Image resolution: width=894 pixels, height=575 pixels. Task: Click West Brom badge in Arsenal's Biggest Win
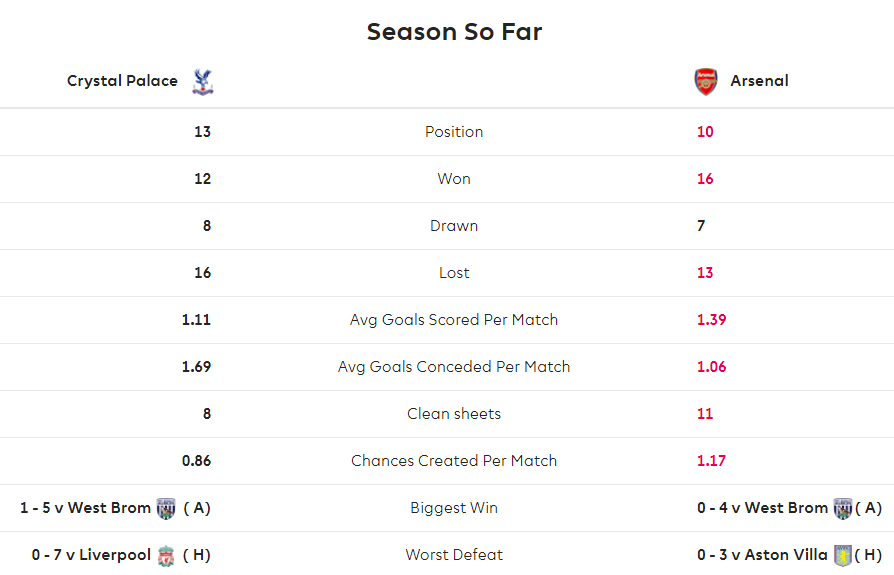coord(843,508)
